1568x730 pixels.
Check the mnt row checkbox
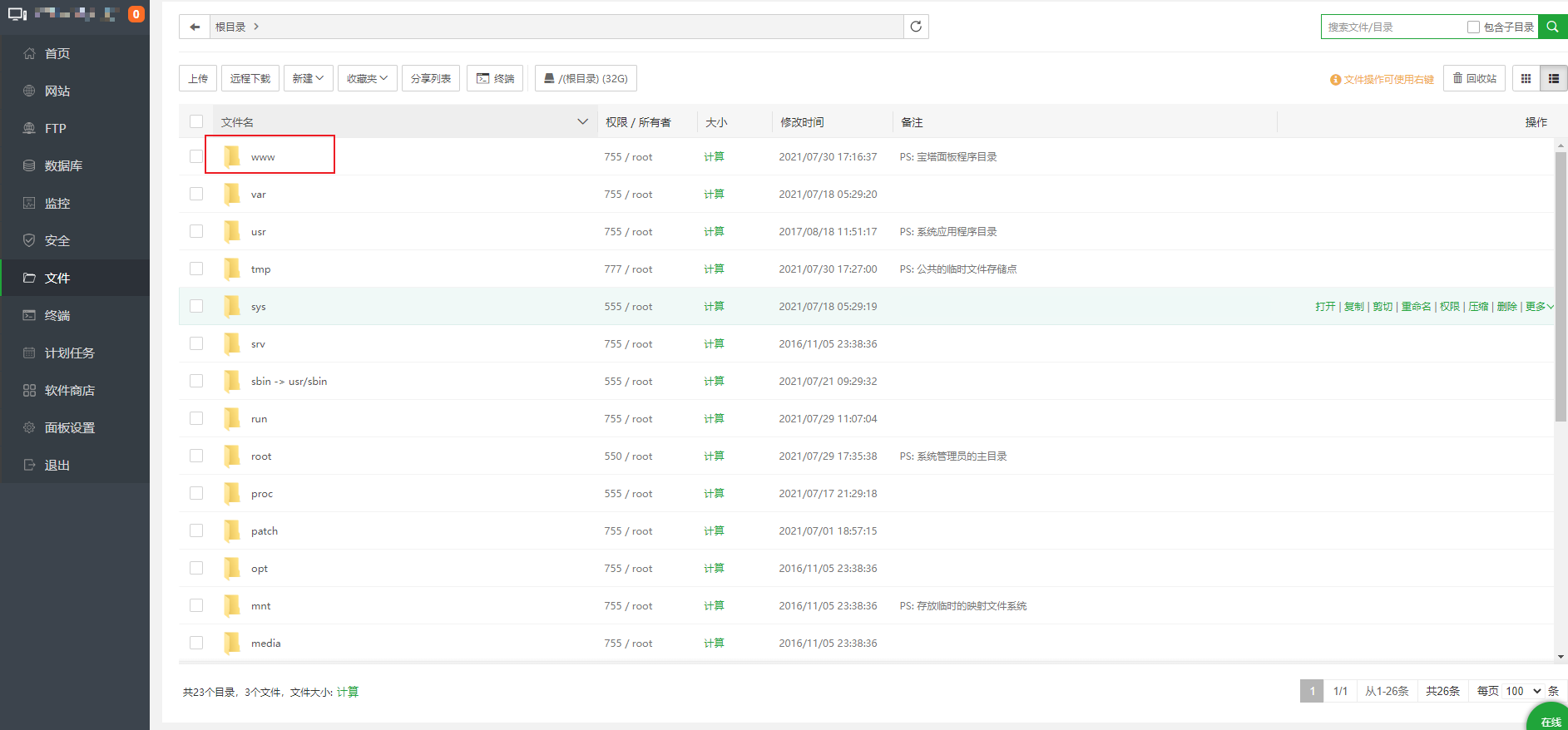196,605
